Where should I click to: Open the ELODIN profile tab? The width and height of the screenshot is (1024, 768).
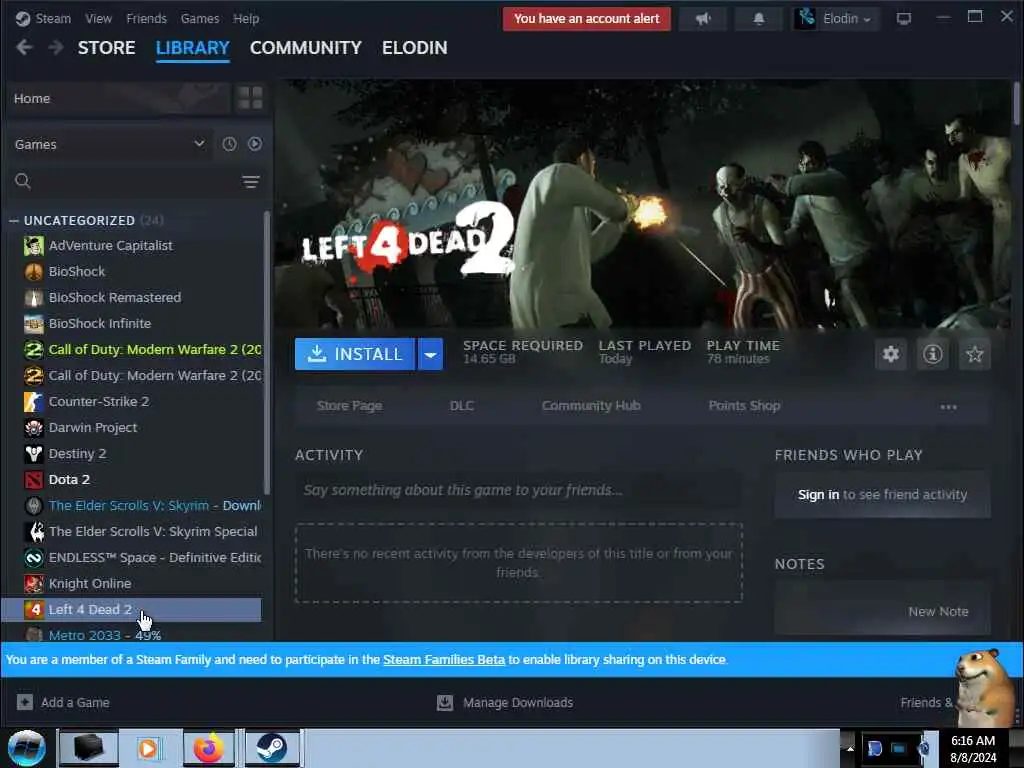pyautogui.click(x=415, y=48)
